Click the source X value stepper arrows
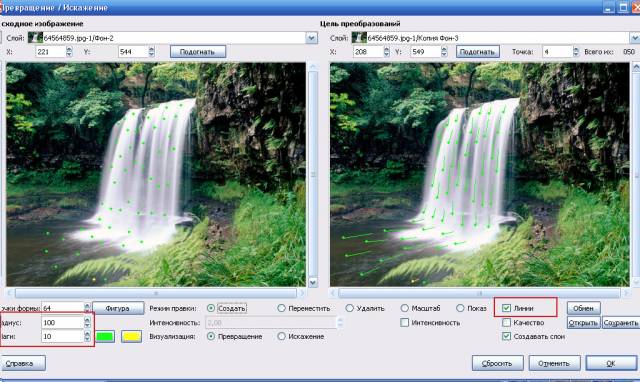The image size is (640, 382). tap(69, 51)
